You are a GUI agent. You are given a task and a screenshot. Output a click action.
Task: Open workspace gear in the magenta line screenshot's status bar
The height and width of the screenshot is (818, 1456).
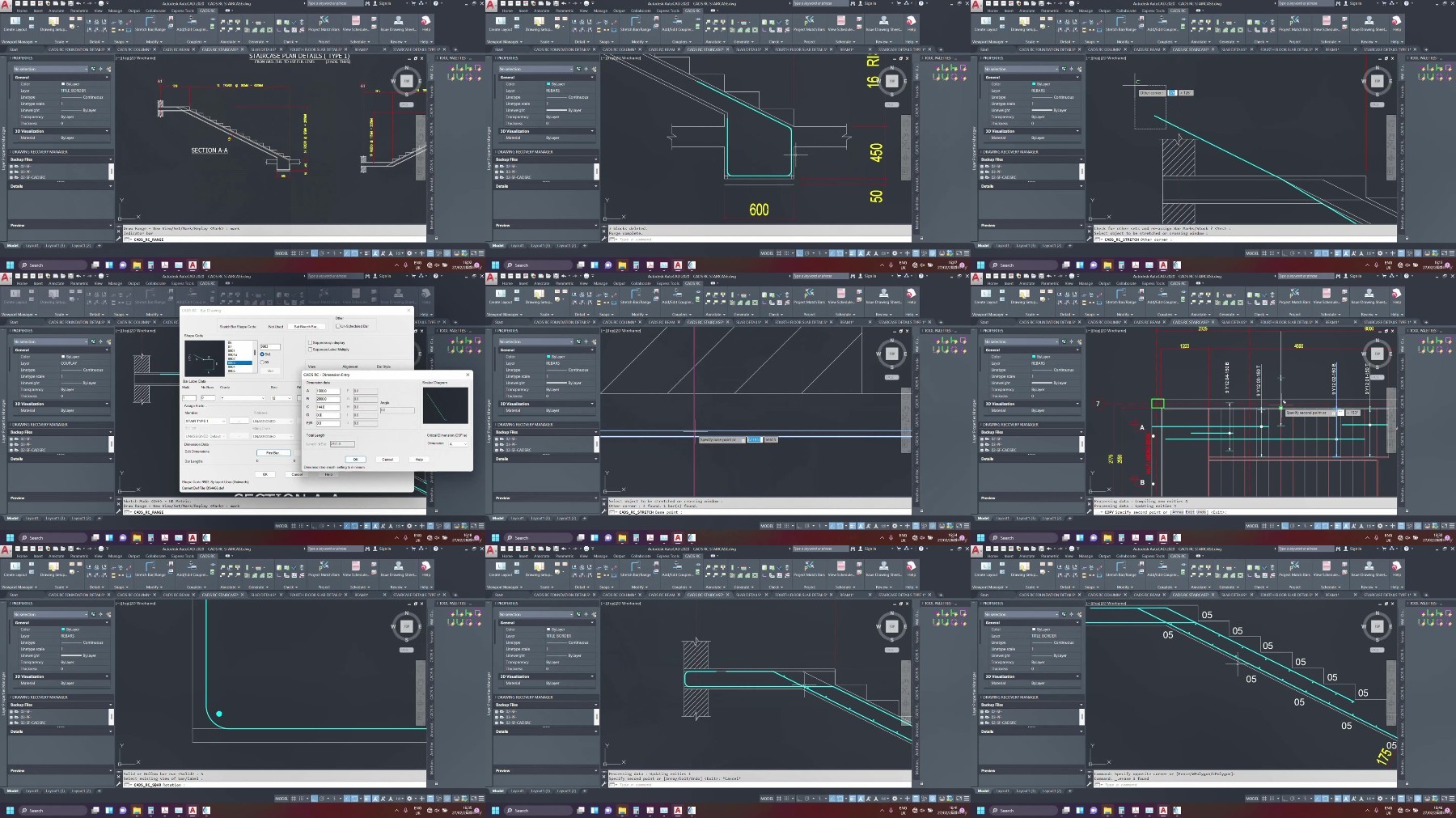[894, 525]
